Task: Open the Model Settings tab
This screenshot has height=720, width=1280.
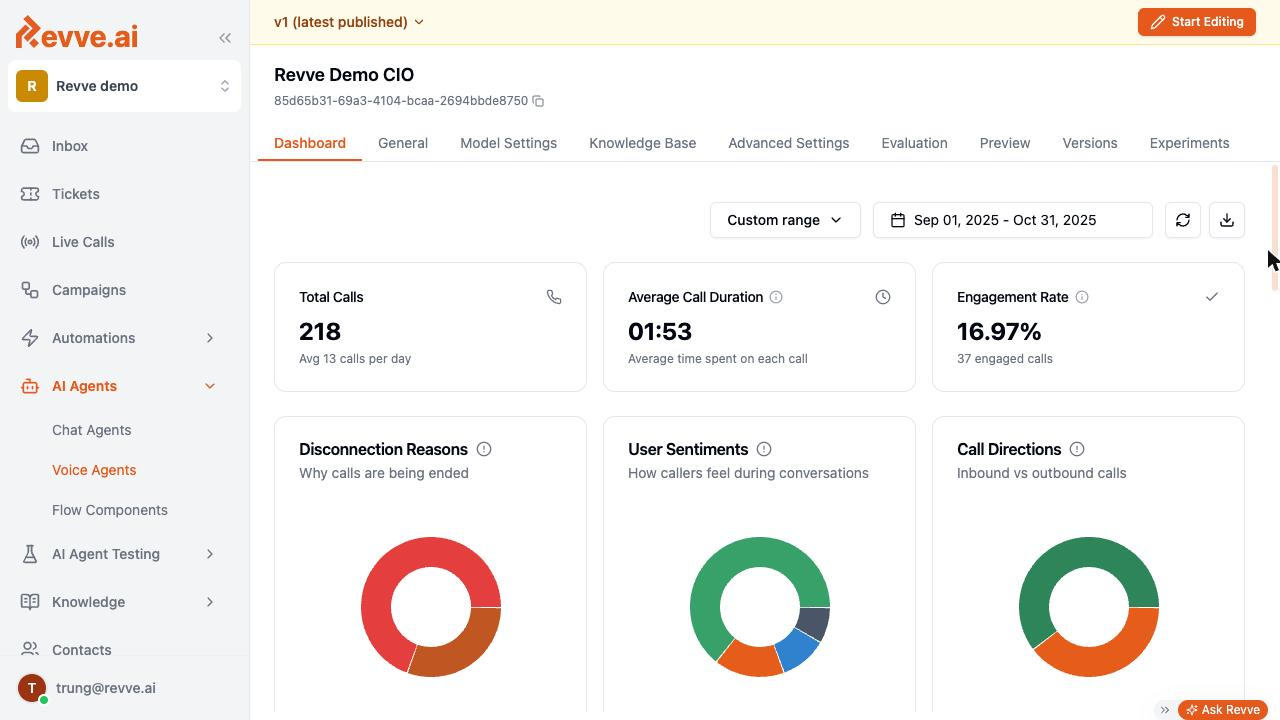Action: pyautogui.click(x=508, y=143)
